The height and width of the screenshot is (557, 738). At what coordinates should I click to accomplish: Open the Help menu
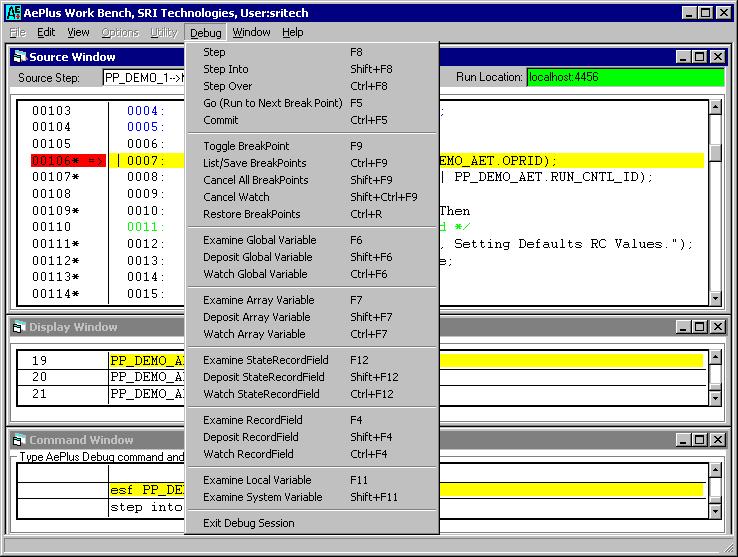(x=292, y=32)
